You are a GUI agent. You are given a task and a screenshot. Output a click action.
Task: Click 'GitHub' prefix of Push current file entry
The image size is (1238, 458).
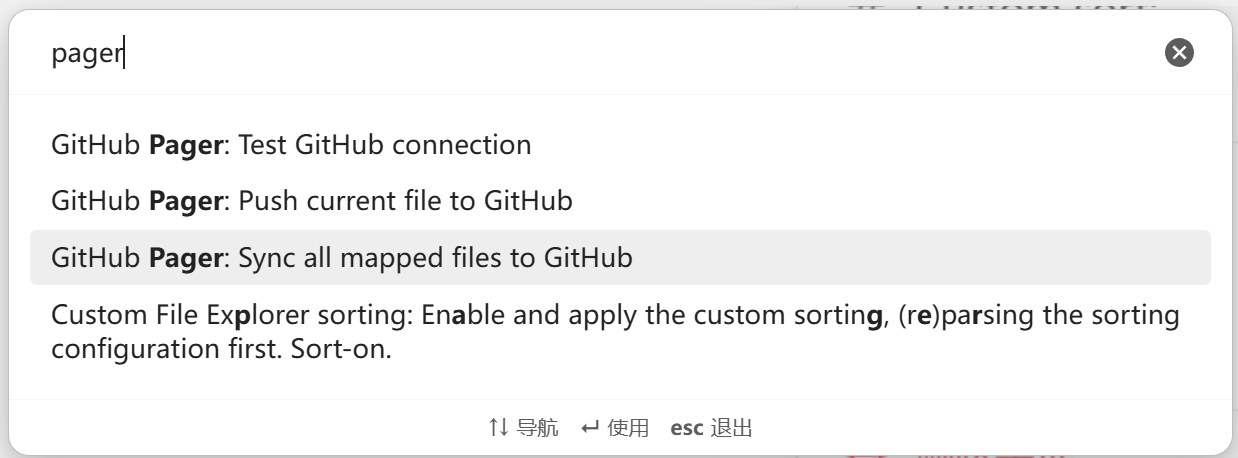[x=96, y=201]
